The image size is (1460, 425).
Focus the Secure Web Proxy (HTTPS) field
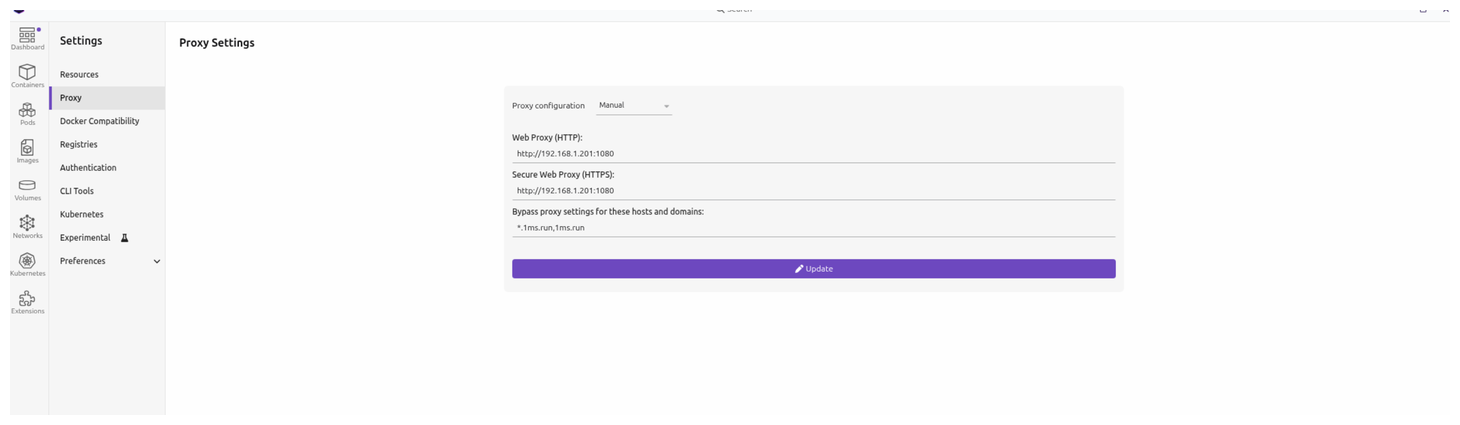pyautogui.click(x=813, y=190)
